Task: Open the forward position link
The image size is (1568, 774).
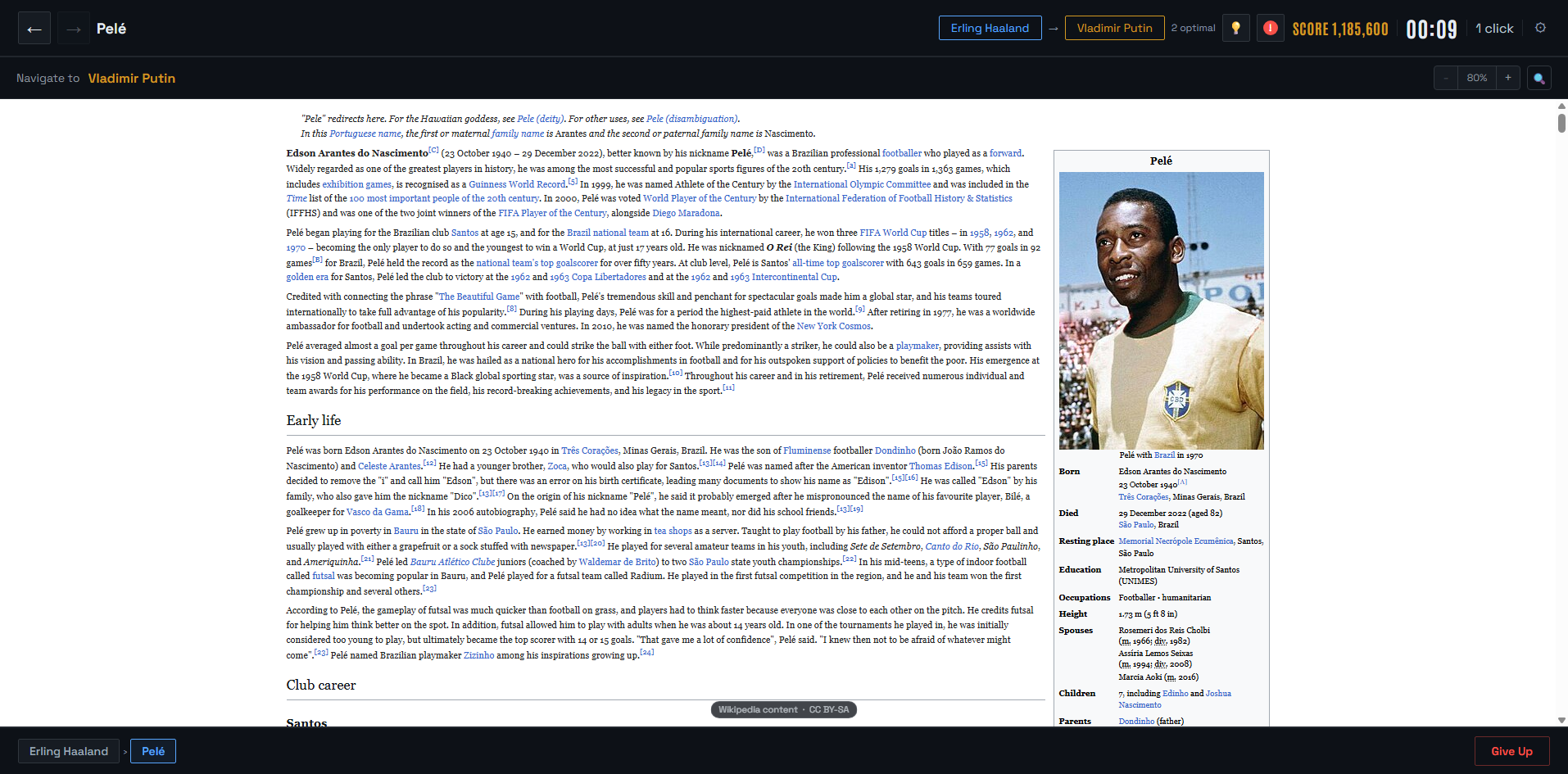Action: tap(1005, 153)
